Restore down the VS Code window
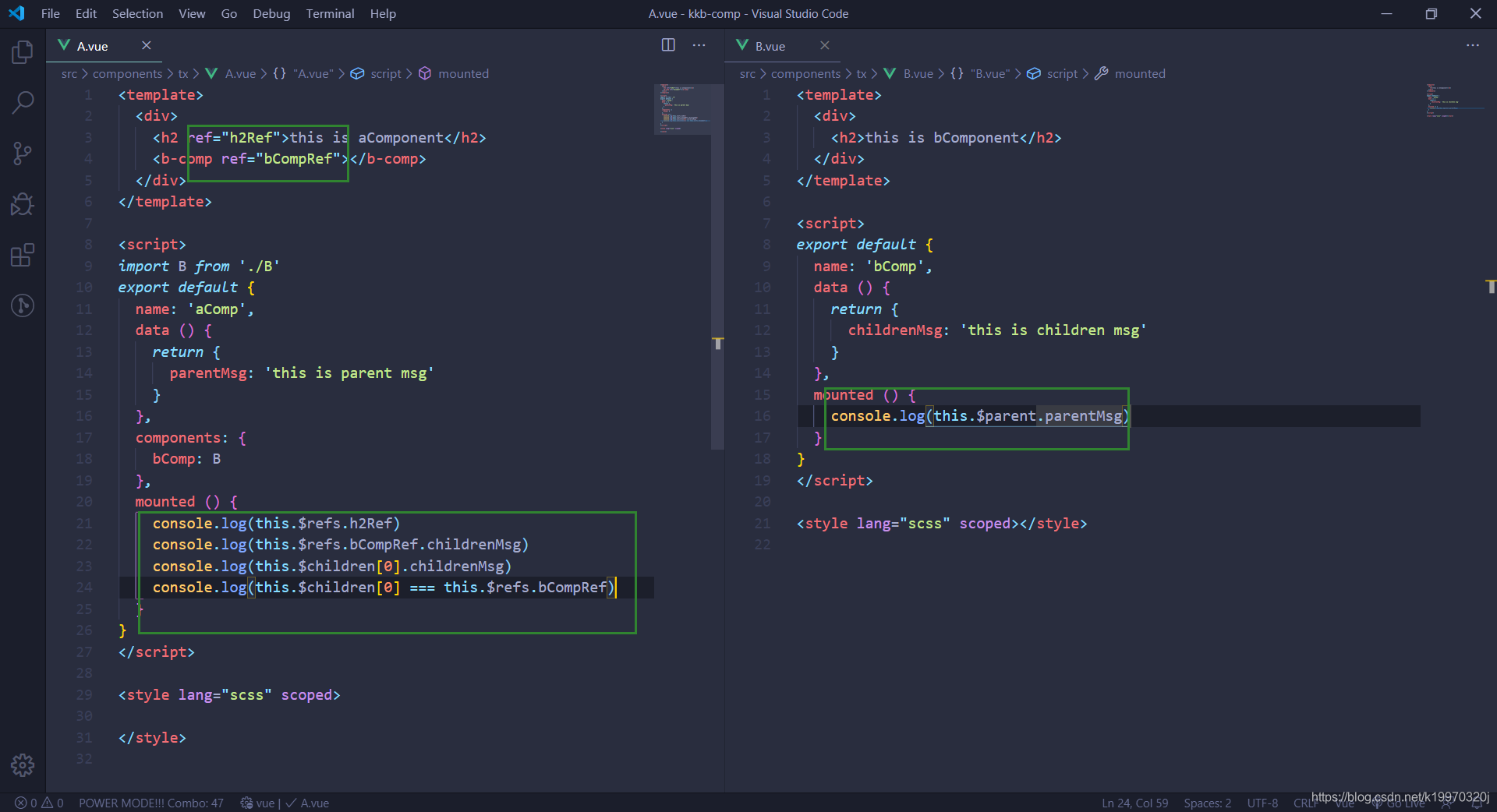 coord(1431,13)
